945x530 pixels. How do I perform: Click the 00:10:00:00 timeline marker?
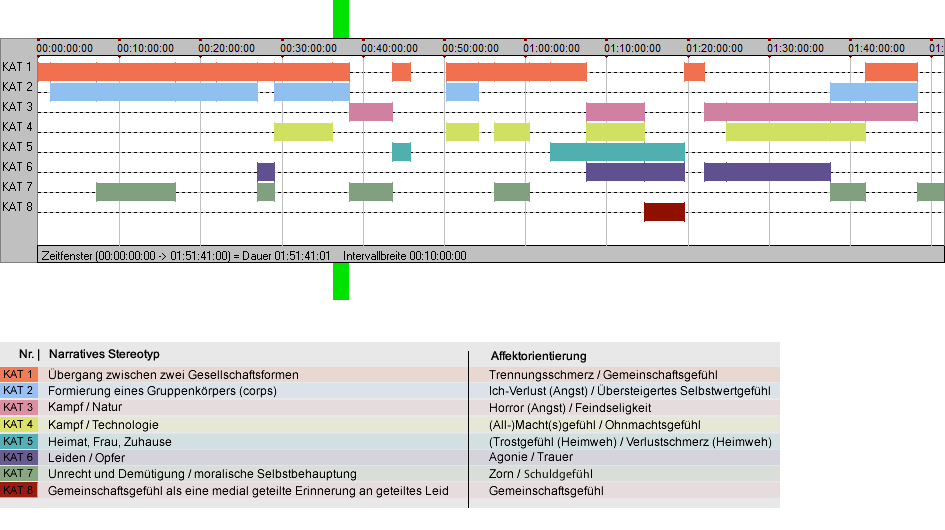[x=145, y=48]
